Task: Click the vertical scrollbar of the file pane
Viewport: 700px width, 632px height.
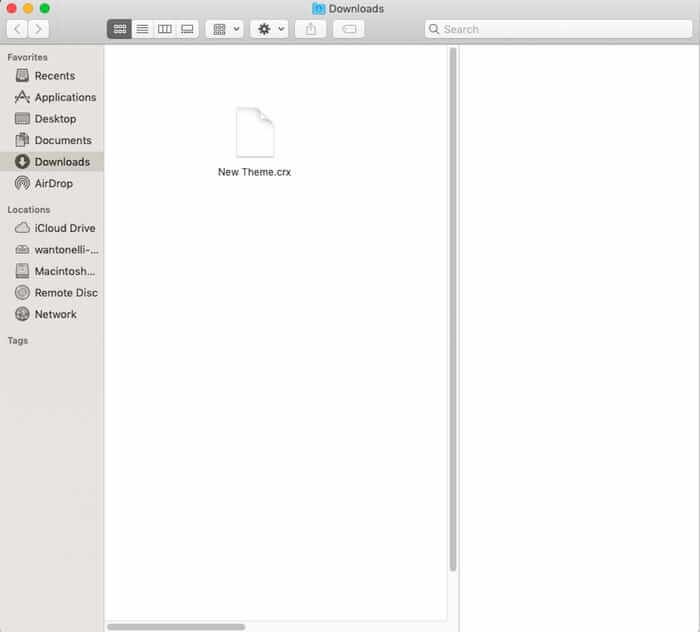Action: pyautogui.click(x=453, y=309)
